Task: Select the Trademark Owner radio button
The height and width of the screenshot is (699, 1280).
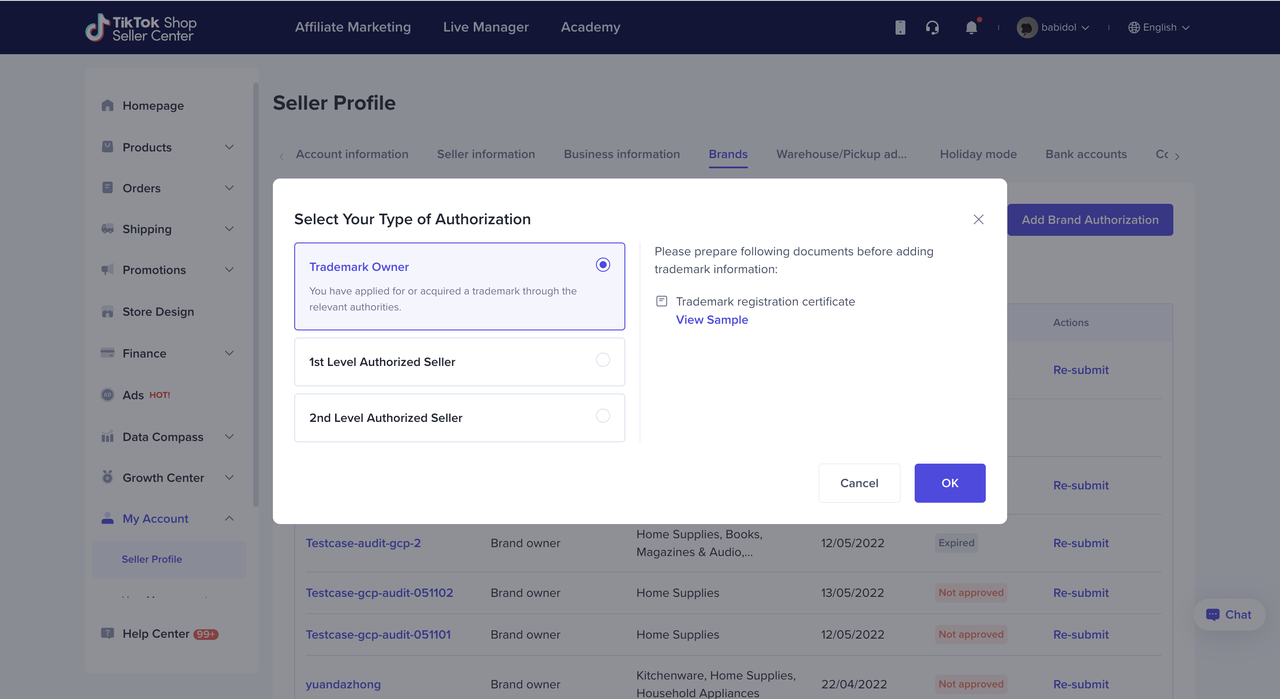Action: [602, 265]
